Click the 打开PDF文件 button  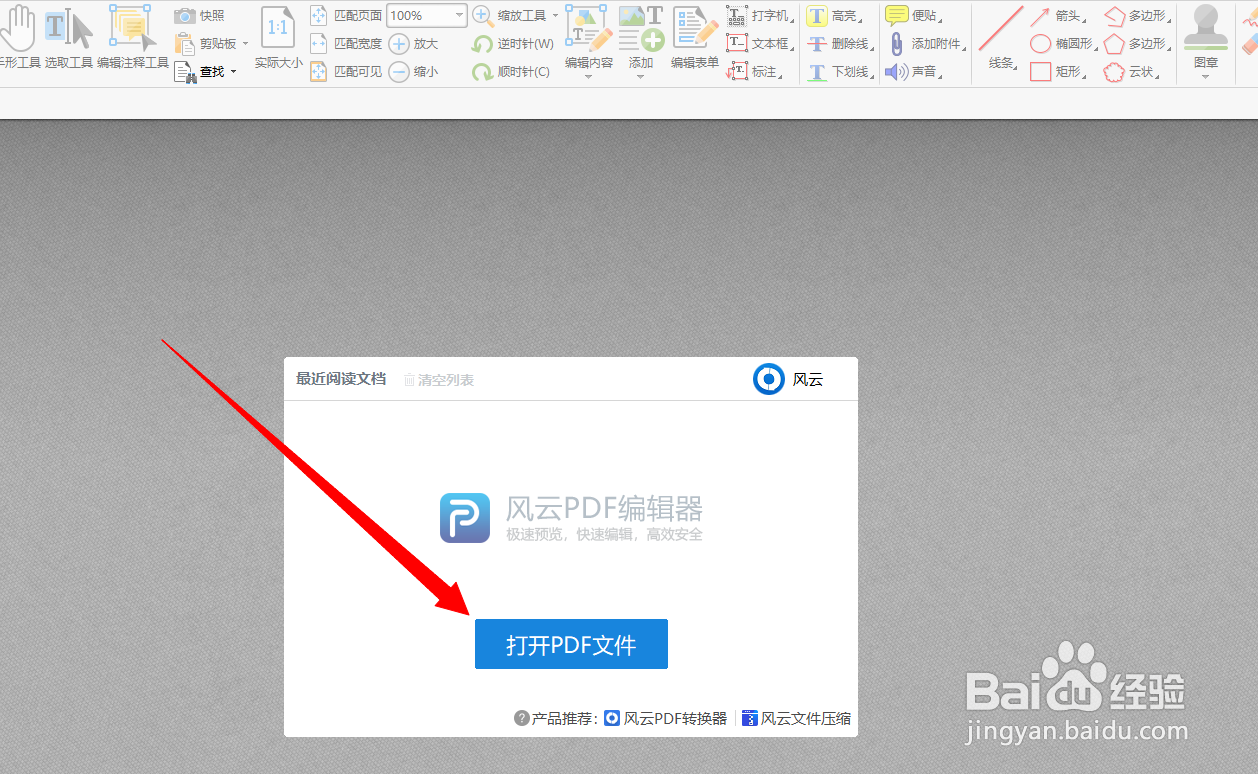(x=571, y=644)
